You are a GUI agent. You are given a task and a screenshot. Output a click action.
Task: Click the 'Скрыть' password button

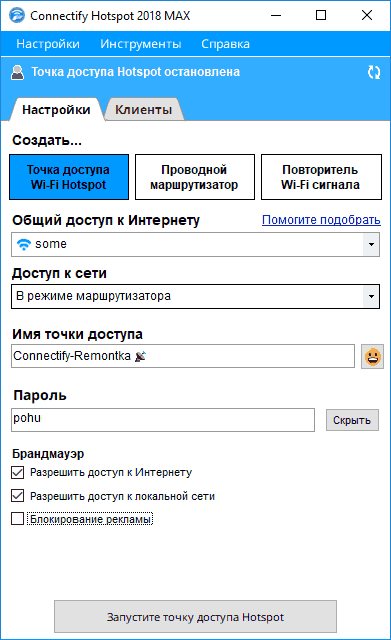click(x=352, y=420)
